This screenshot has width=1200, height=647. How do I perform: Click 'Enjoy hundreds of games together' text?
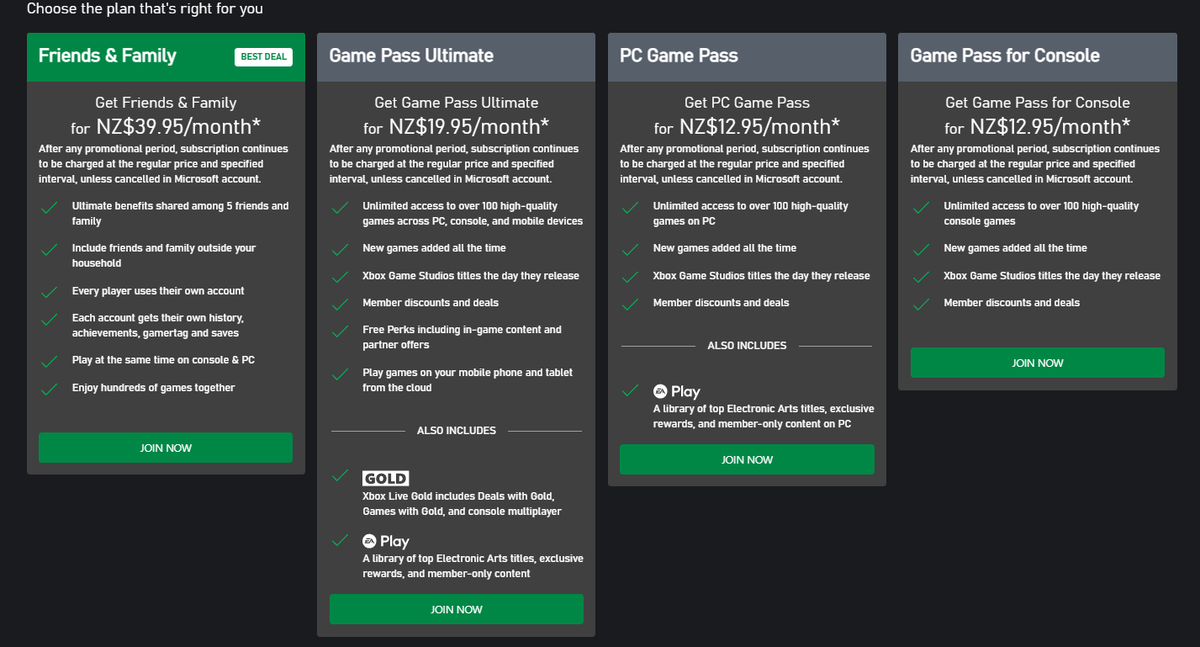click(153, 388)
